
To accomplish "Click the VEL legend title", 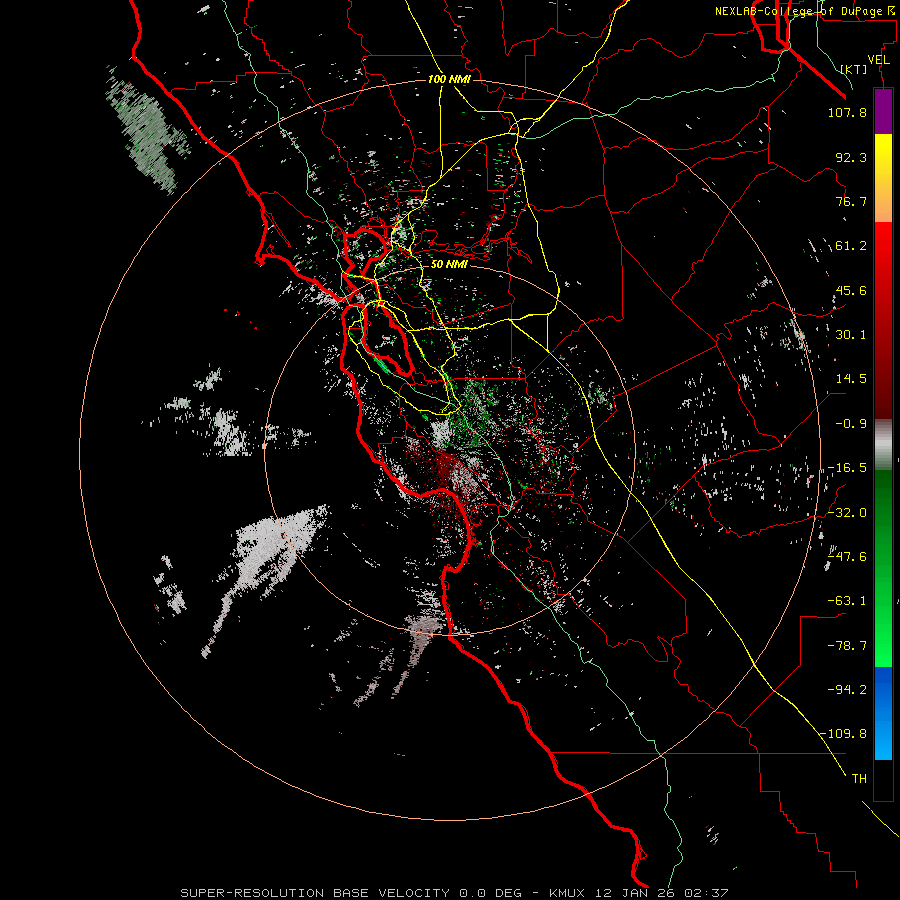I will [878, 60].
